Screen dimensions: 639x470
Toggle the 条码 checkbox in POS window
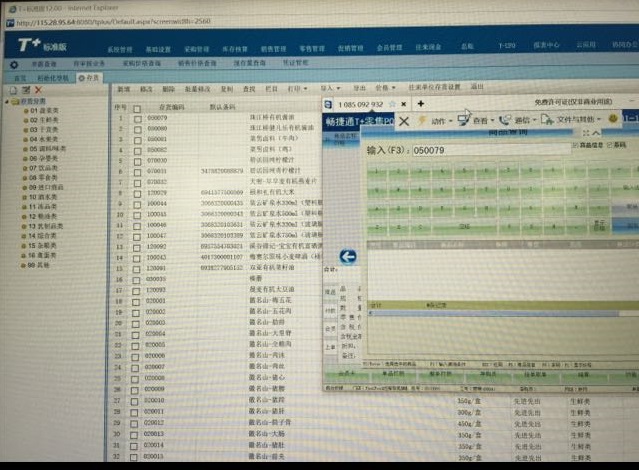pos(610,145)
